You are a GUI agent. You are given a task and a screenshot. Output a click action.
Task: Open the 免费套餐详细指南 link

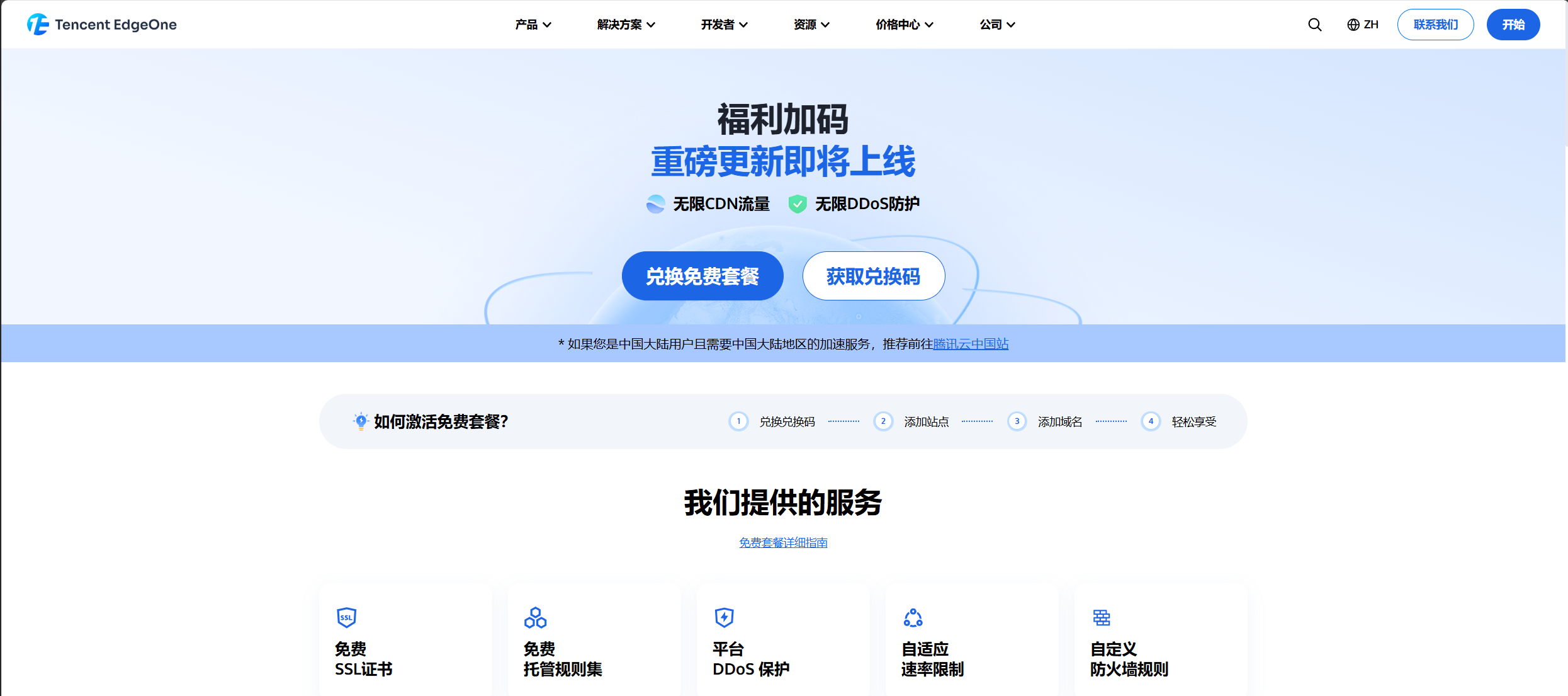783,542
